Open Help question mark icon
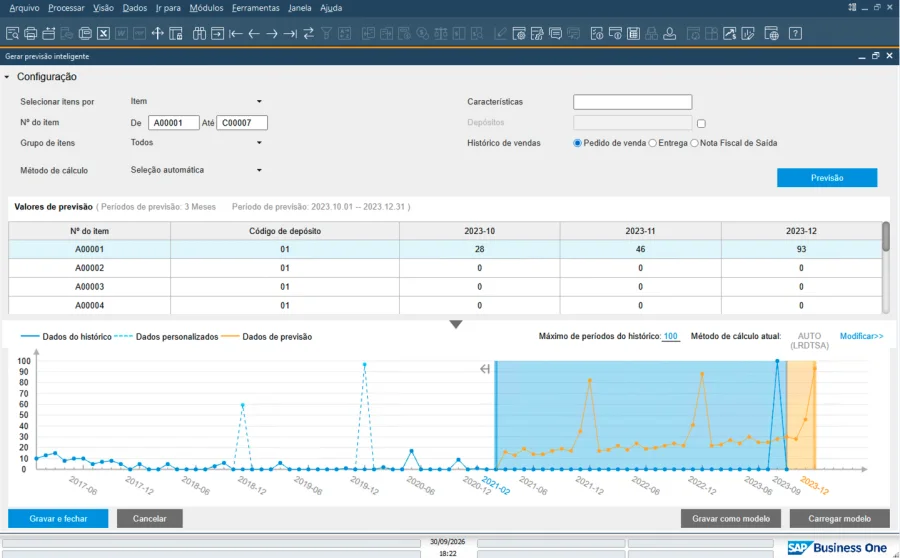 (796, 33)
